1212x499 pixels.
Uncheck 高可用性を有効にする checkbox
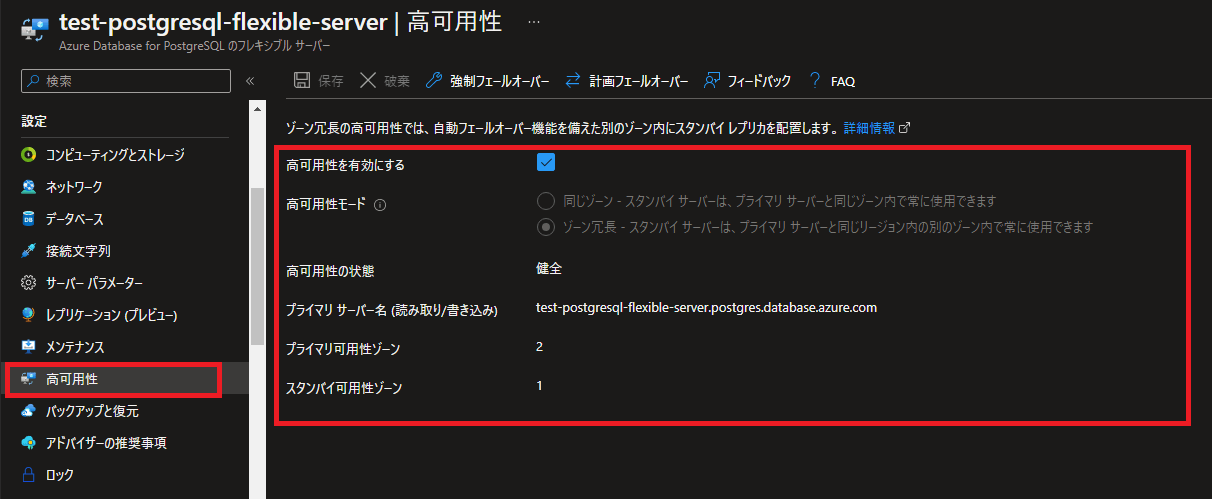[x=546, y=162]
